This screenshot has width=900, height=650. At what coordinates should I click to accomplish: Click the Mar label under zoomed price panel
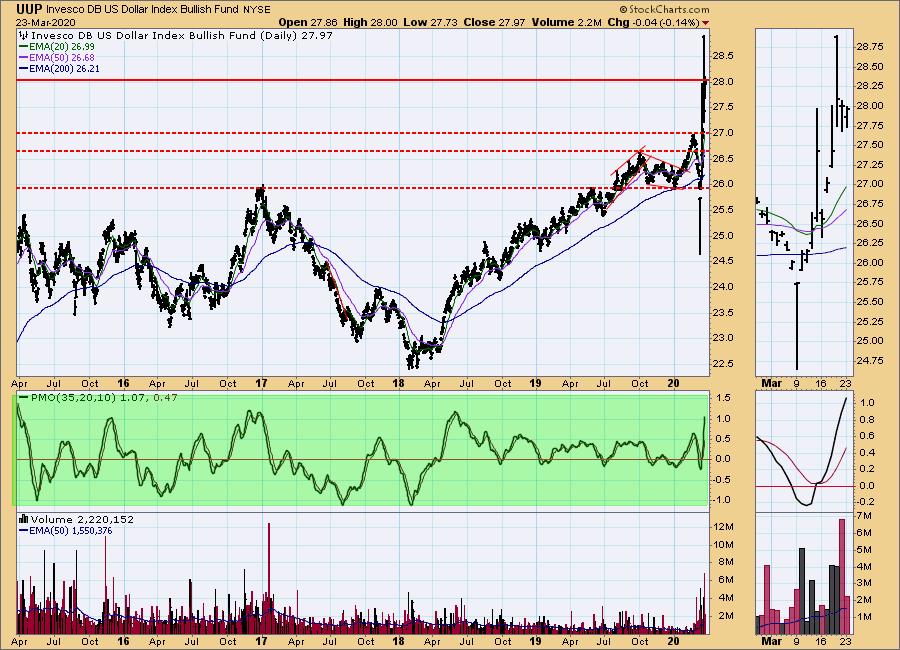(771, 383)
